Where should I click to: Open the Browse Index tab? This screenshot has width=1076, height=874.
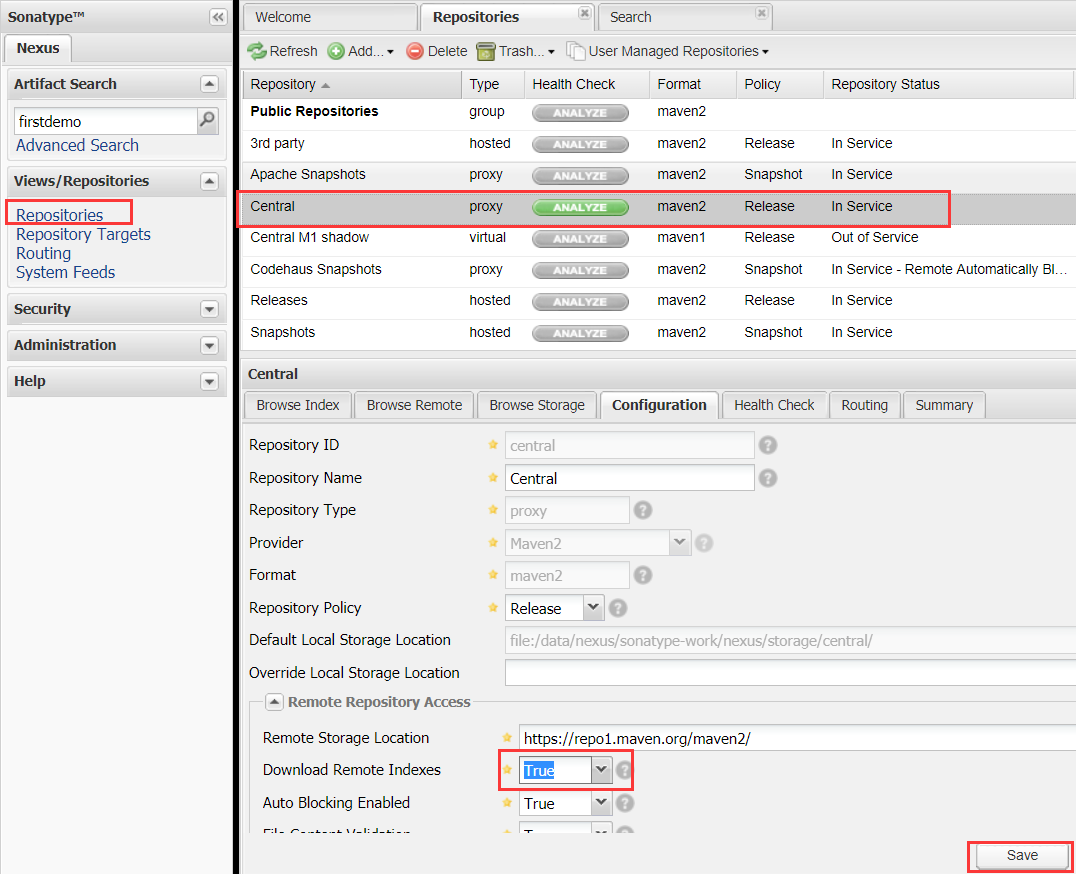click(298, 405)
